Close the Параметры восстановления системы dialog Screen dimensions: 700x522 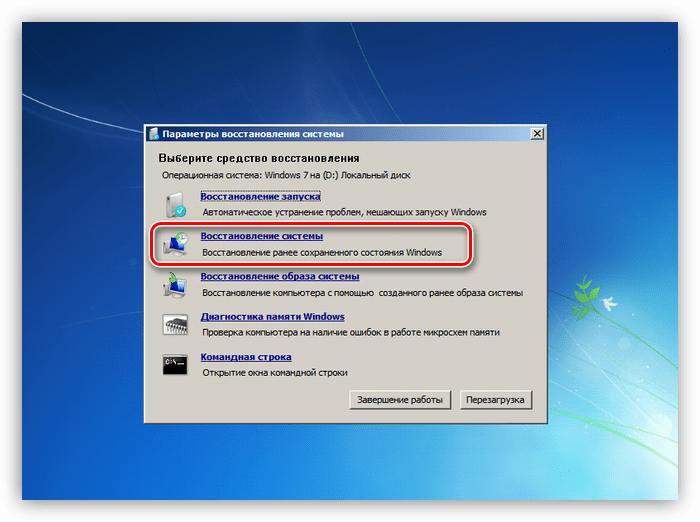click(x=537, y=134)
